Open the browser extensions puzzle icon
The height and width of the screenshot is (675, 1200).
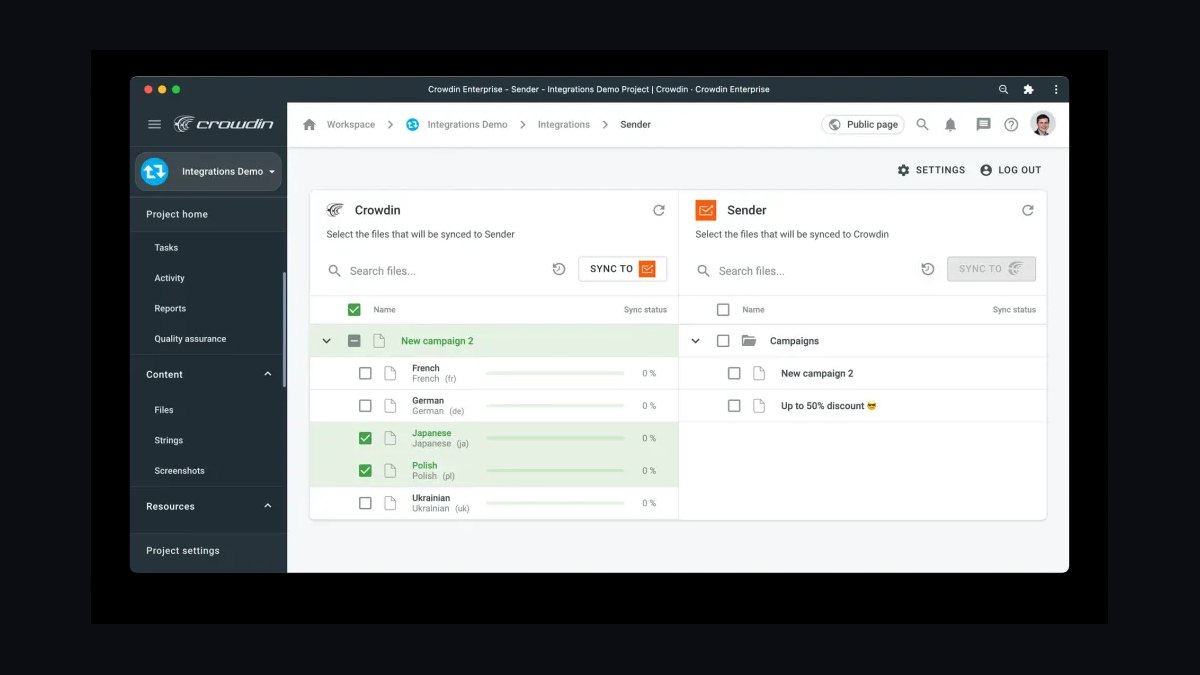coord(1028,89)
